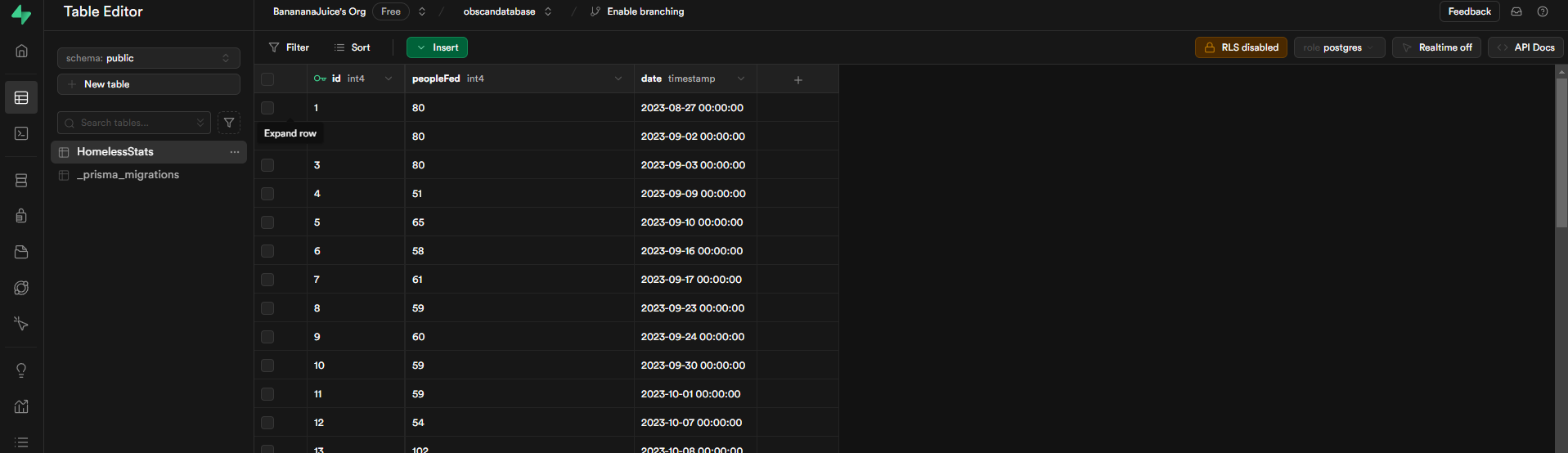The height and width of the screenshot is (453, 1568).
Task: Select checkbox for row with id 9
Action: point(267,337)
